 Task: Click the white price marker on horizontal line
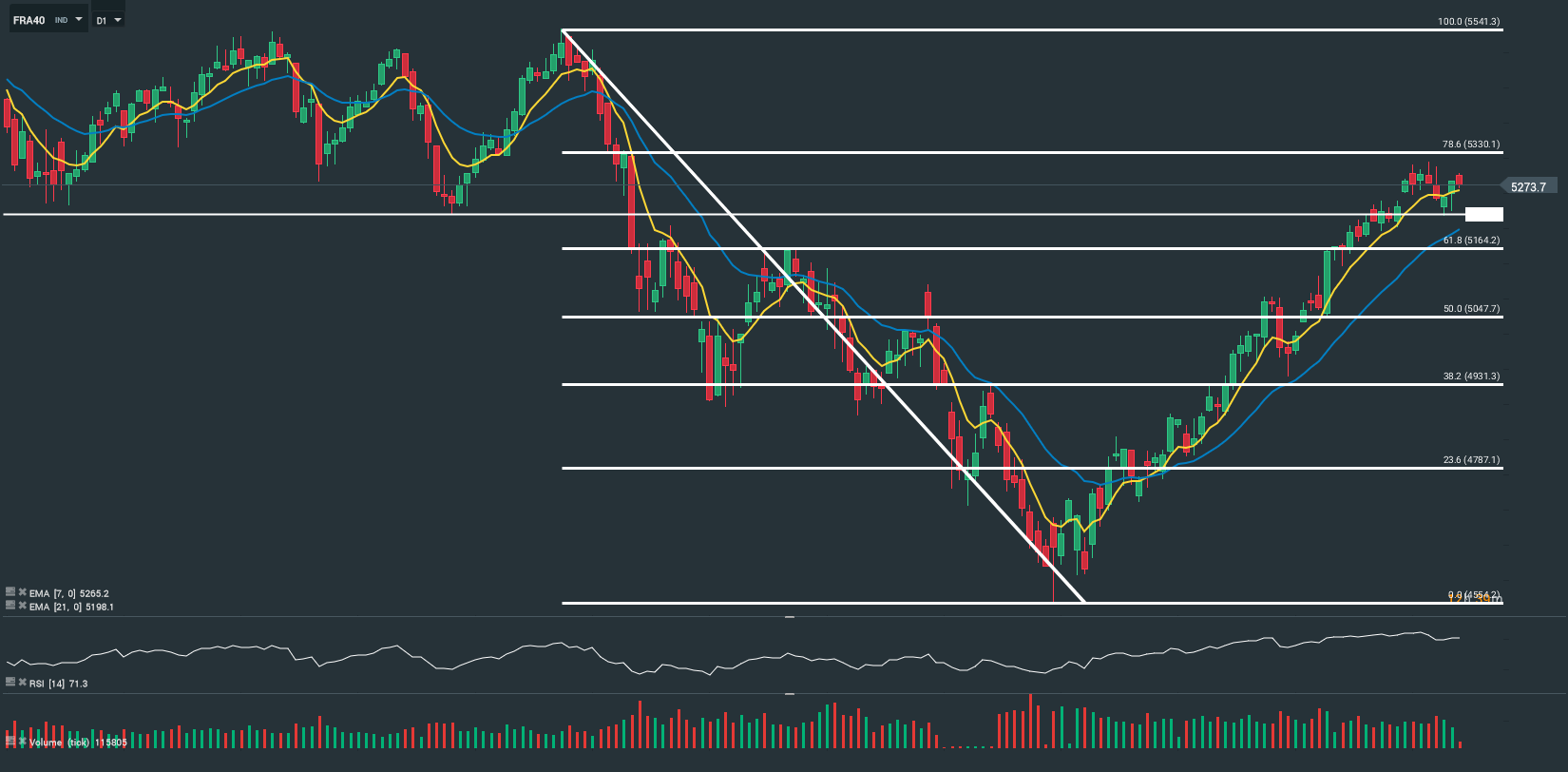[1484, 215]
